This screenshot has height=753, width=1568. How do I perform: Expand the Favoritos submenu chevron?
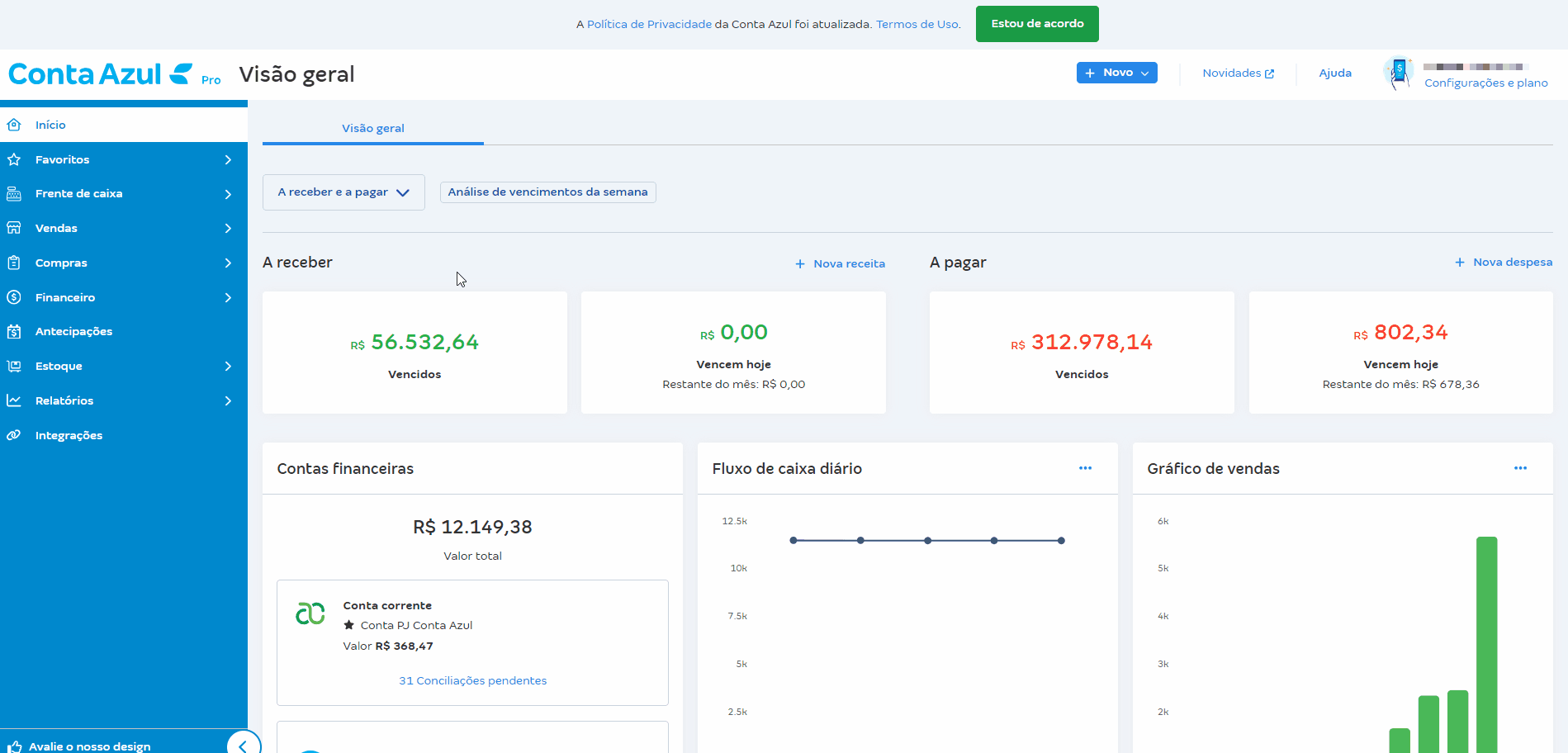[228, 159]
